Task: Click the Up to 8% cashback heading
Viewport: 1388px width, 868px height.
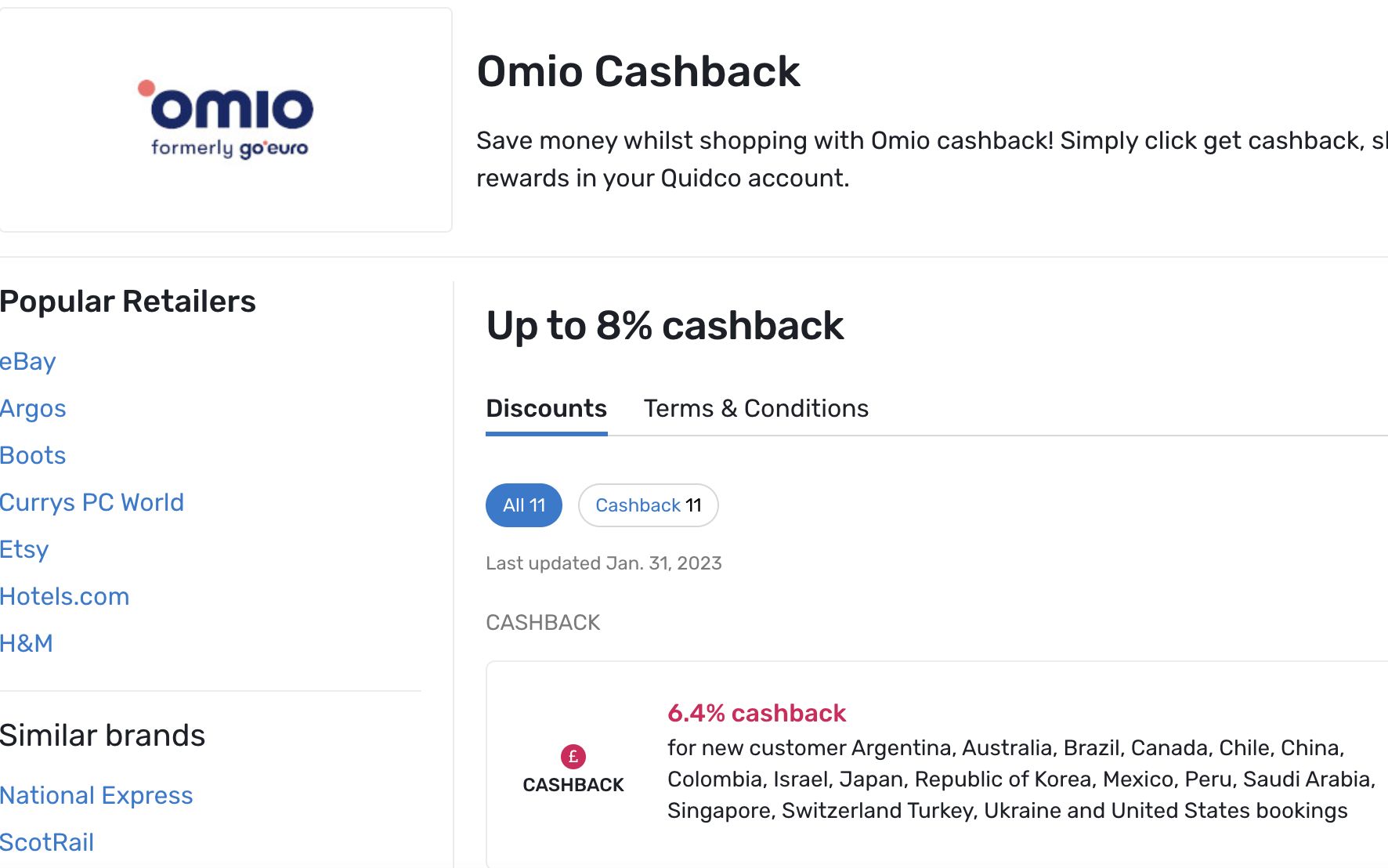Action: [665, 325]
